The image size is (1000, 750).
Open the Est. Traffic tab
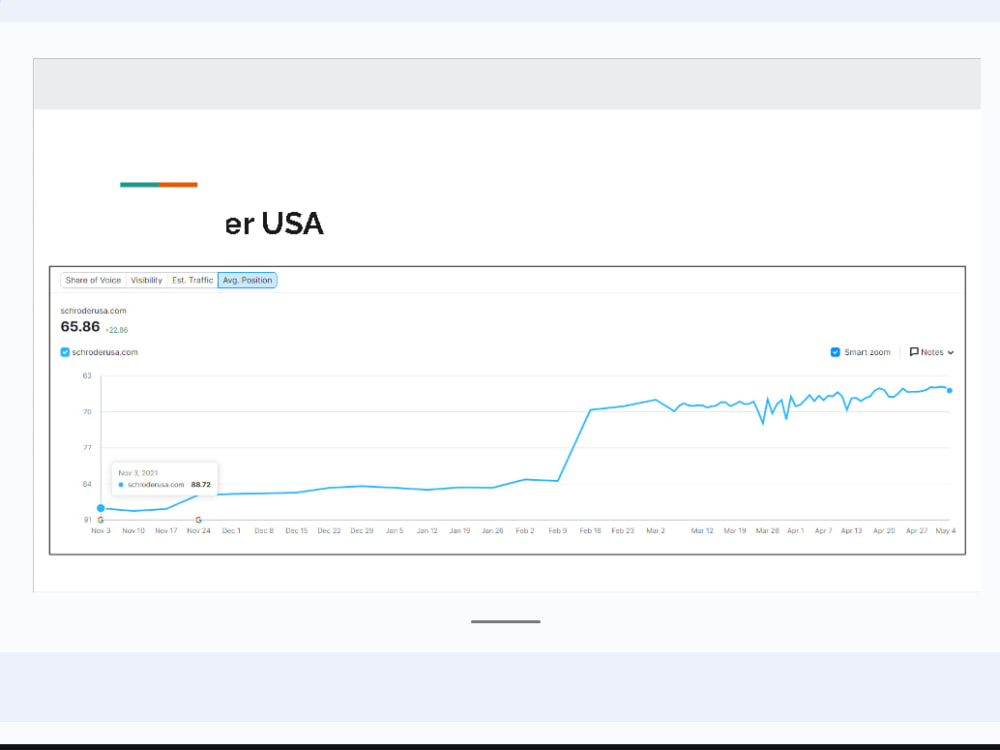tap(192, 280)
